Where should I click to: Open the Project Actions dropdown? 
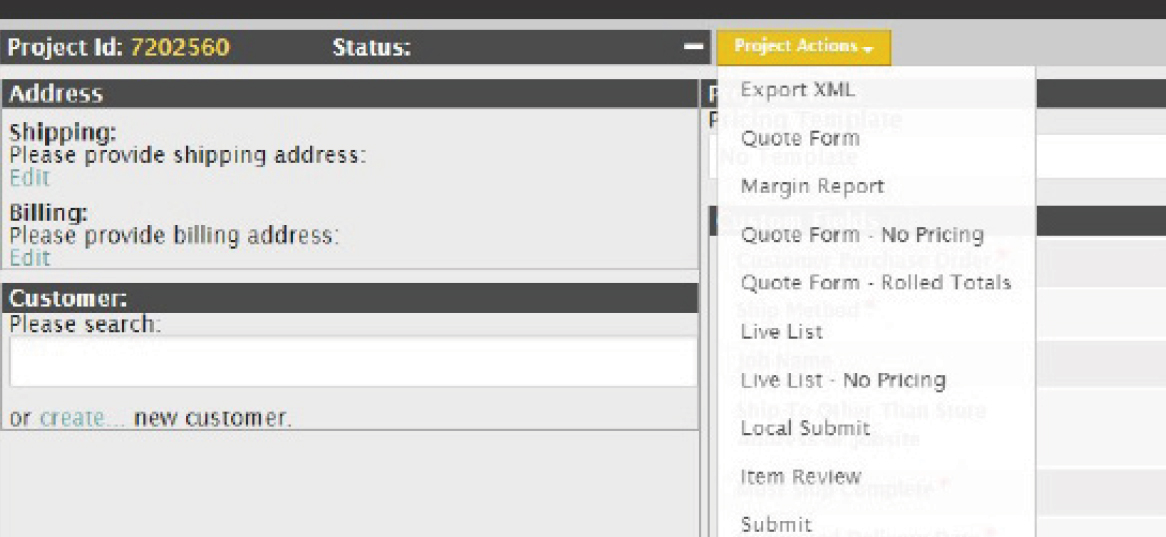[803, 47]
